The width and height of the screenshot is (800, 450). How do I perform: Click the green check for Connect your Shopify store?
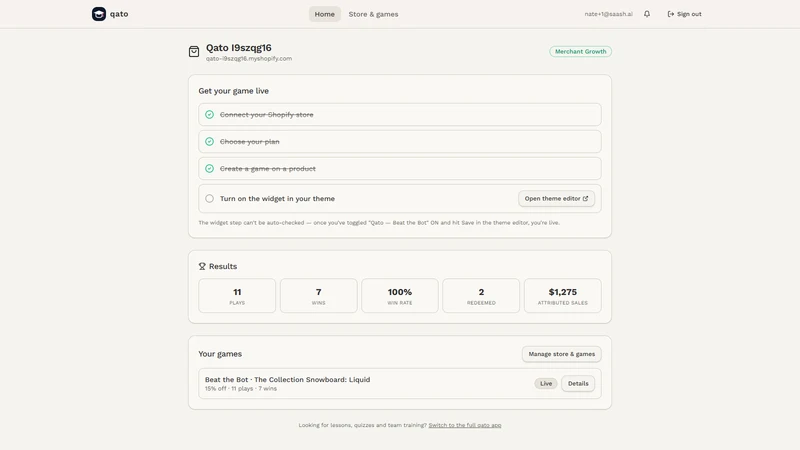click(209, 114)
